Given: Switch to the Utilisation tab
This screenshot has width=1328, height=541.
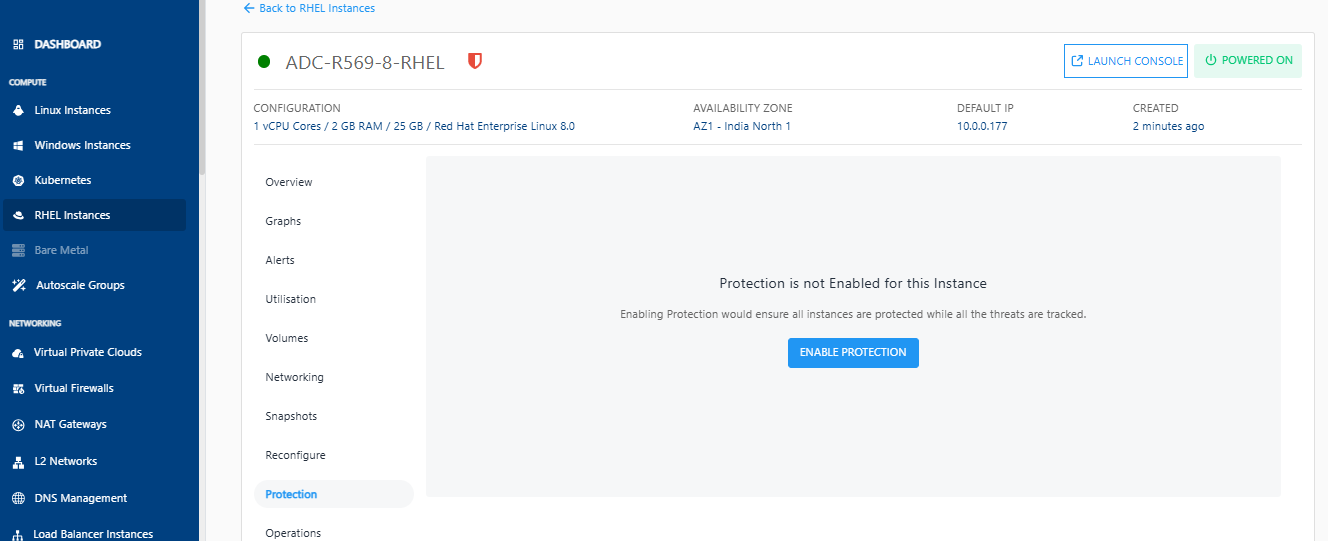Looking at the screenshot, I should click(x=290, y=299).
